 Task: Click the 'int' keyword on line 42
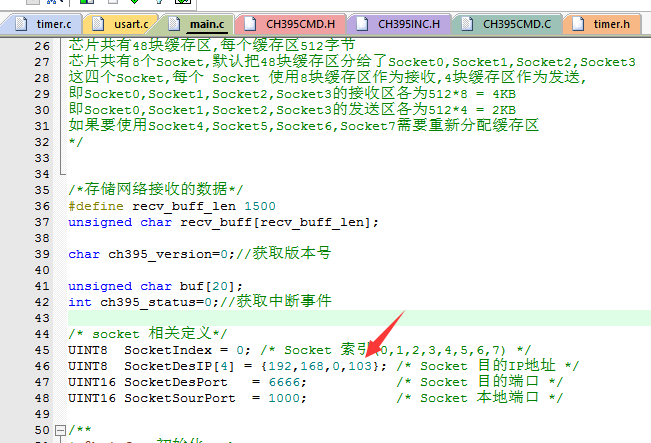80,302
